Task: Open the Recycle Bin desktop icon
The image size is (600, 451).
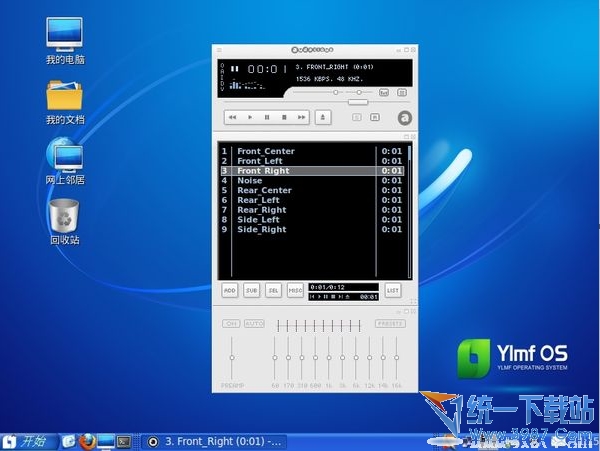Action: (x=64, y=214)
